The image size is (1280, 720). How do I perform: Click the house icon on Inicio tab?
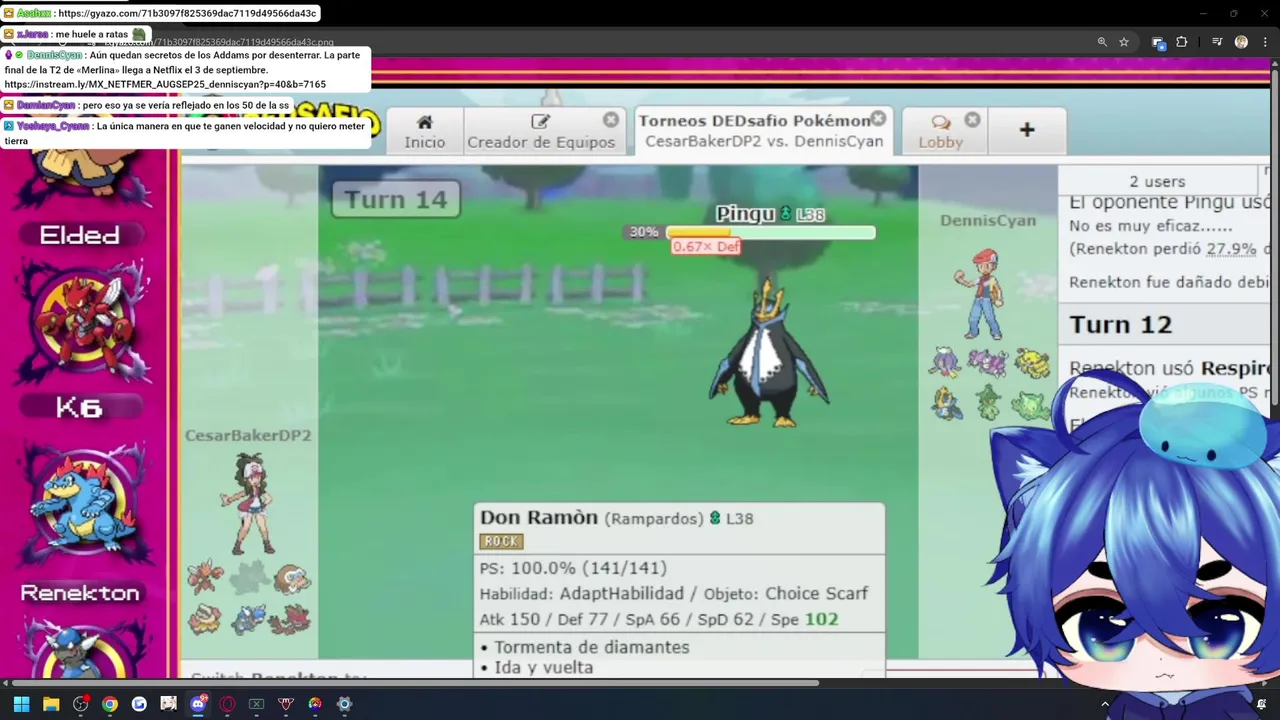tap(424, 122)
